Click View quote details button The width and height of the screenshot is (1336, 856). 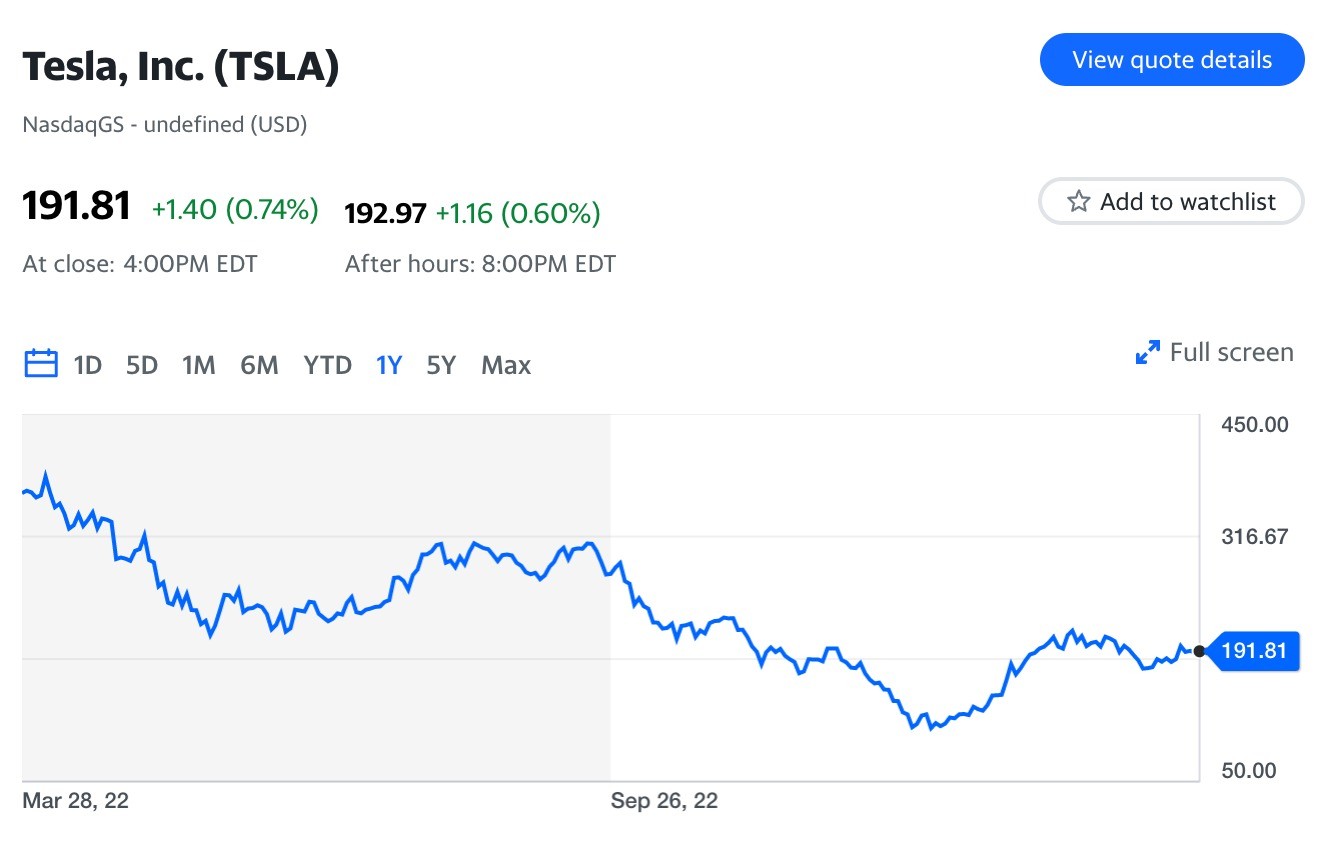1172,60
